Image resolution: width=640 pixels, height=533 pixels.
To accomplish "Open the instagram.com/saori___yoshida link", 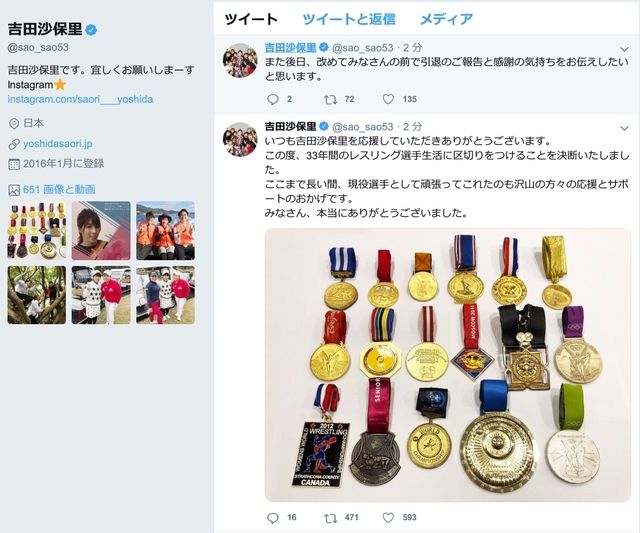I will (80, 99).
